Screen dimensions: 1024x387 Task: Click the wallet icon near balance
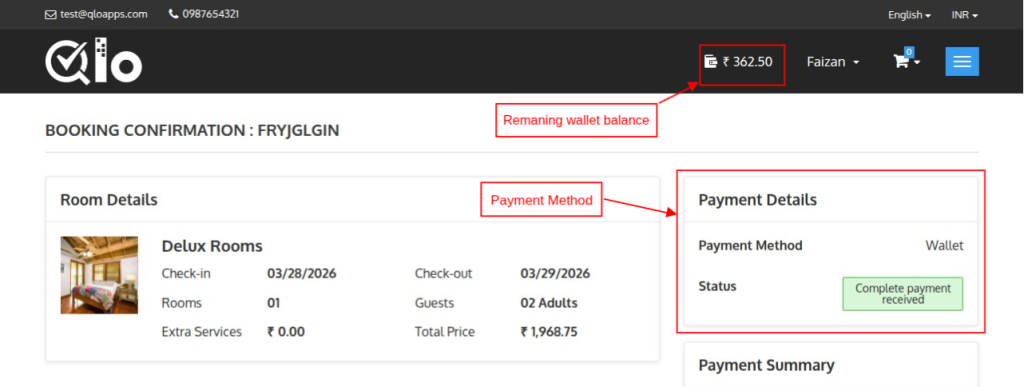point(711,61)
